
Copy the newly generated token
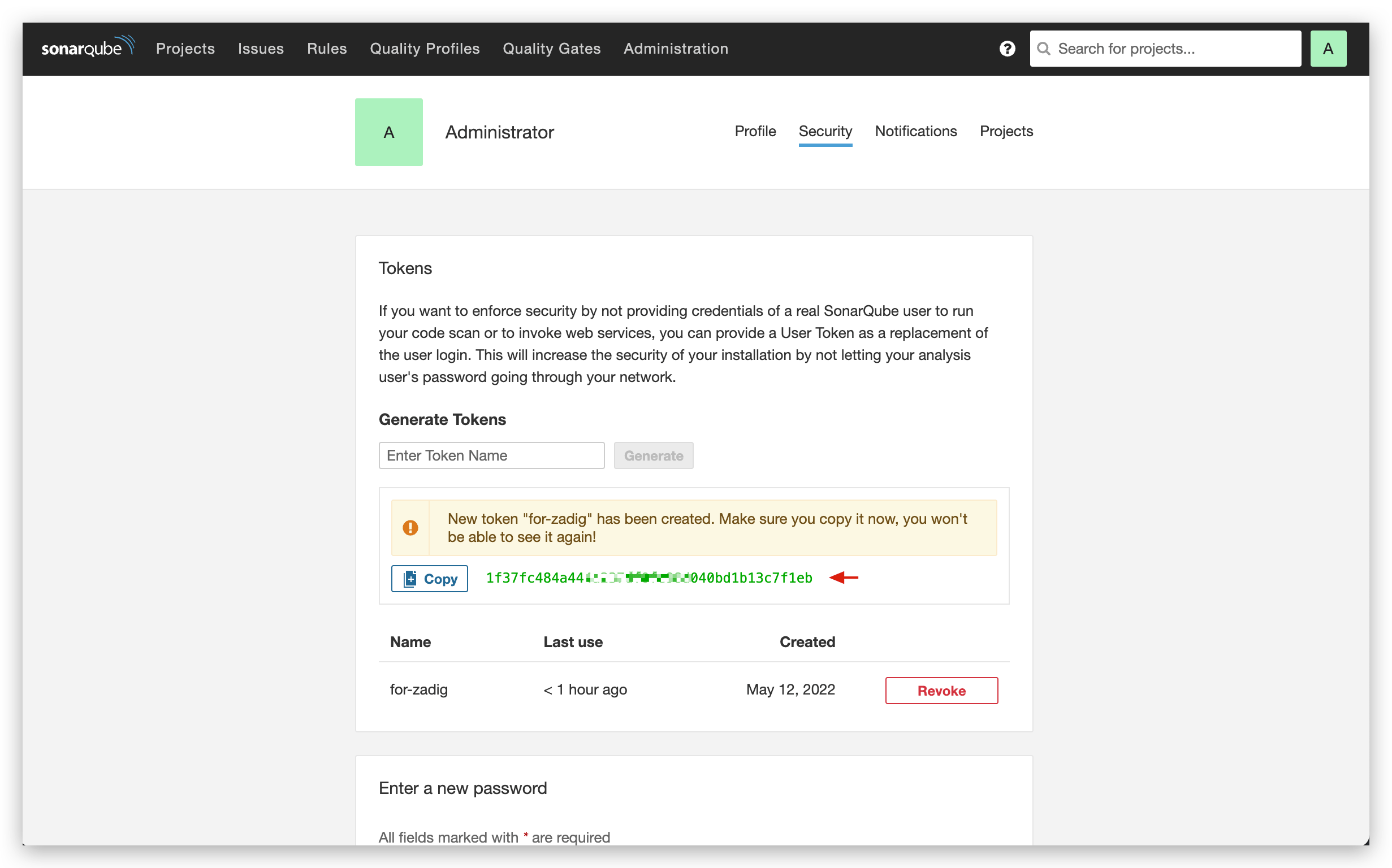click(x=430, y=579)
